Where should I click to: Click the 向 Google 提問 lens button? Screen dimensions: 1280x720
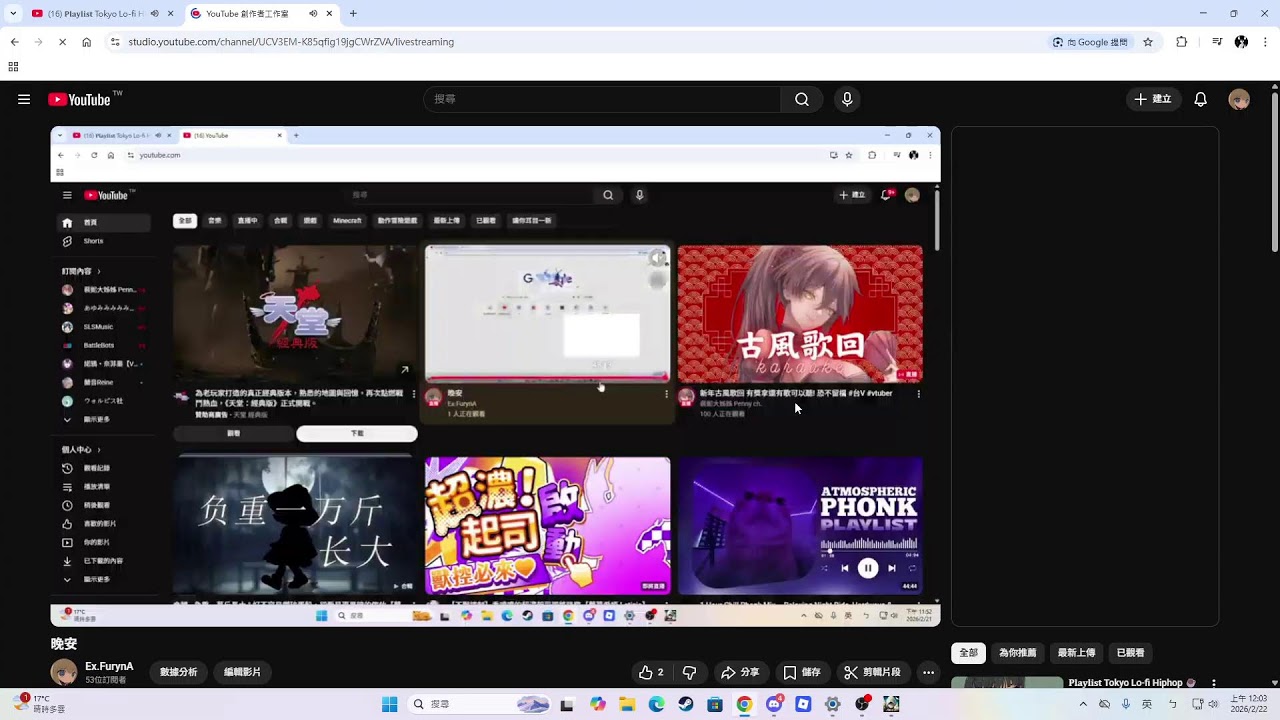1090,42
